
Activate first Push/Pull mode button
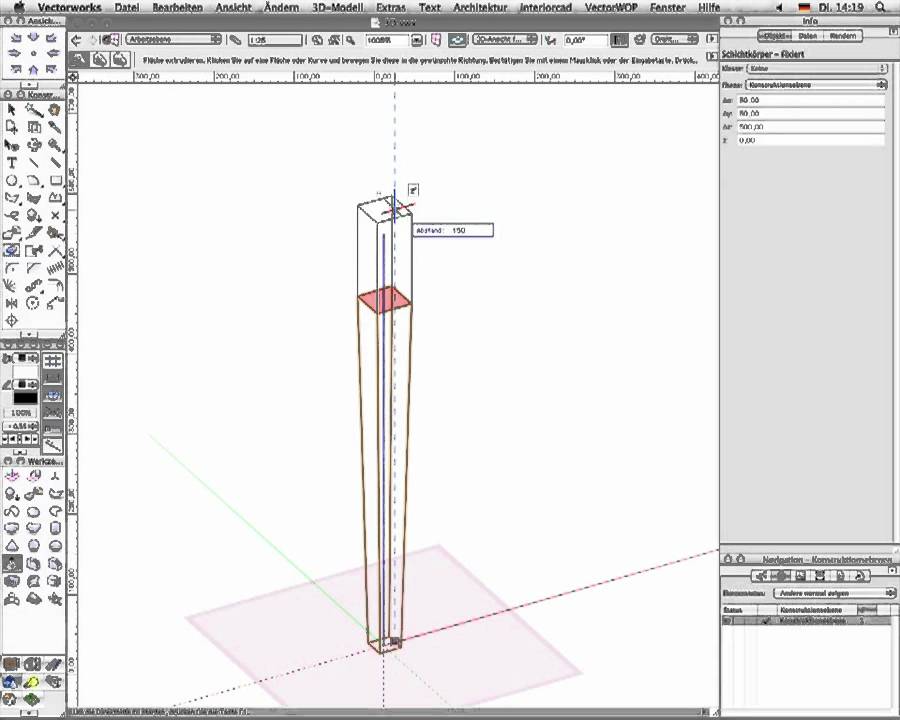(79, 59)
